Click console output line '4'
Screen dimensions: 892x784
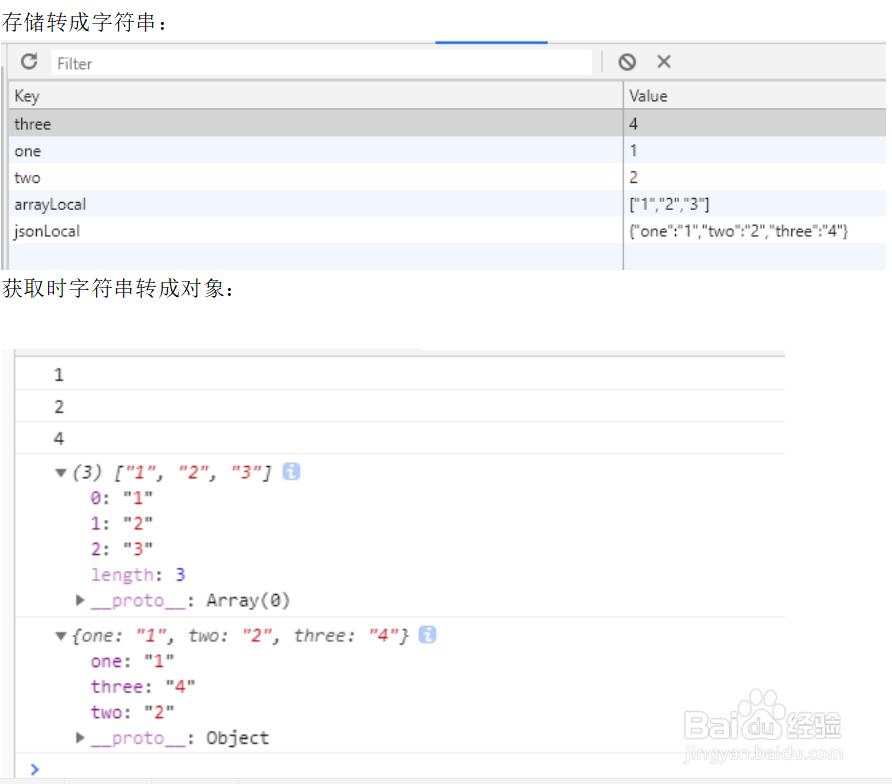[59, 438]
